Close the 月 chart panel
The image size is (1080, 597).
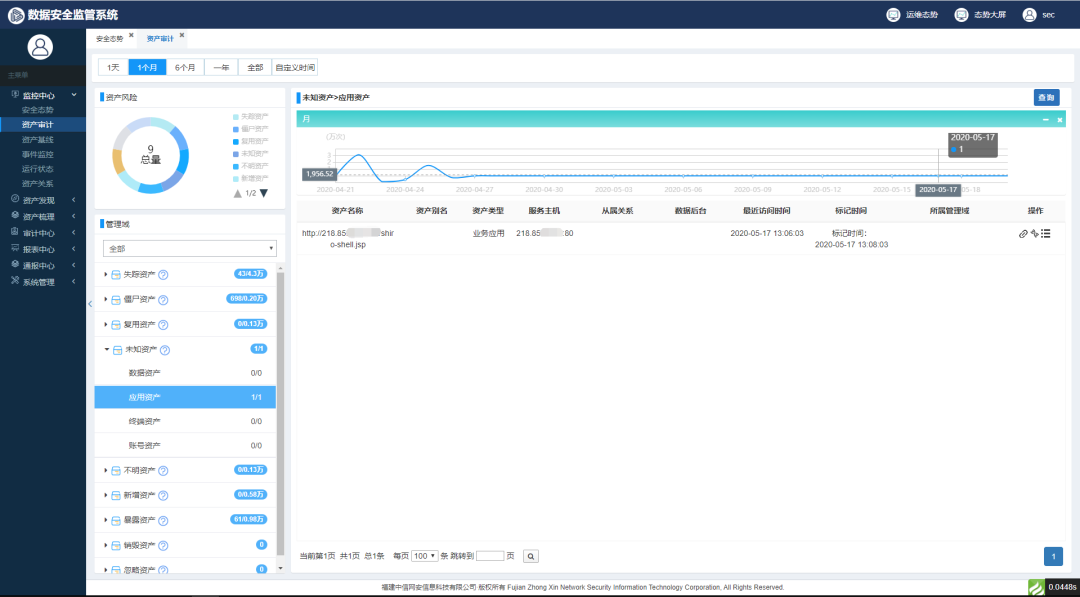1060,120
